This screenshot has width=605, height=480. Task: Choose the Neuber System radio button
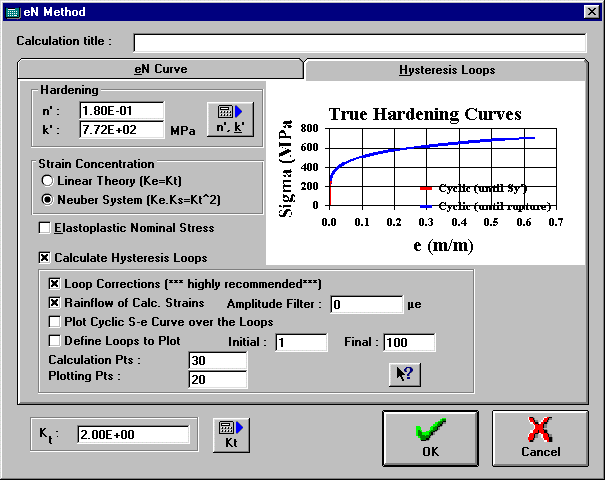tap(47, 199)
